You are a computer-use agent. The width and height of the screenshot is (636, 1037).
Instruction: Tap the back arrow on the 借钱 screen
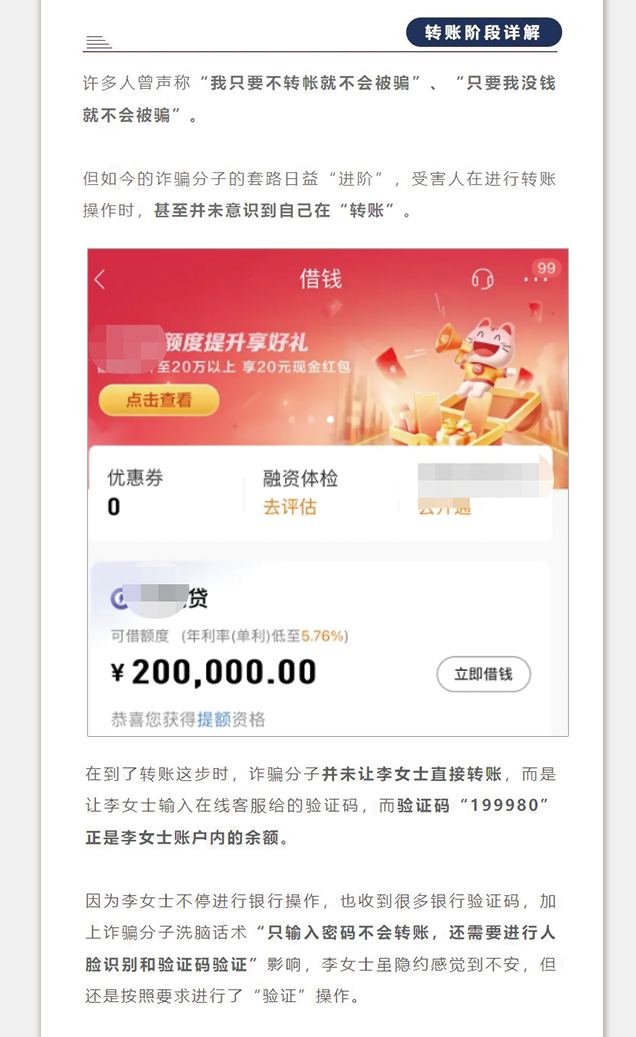[100, 279]
